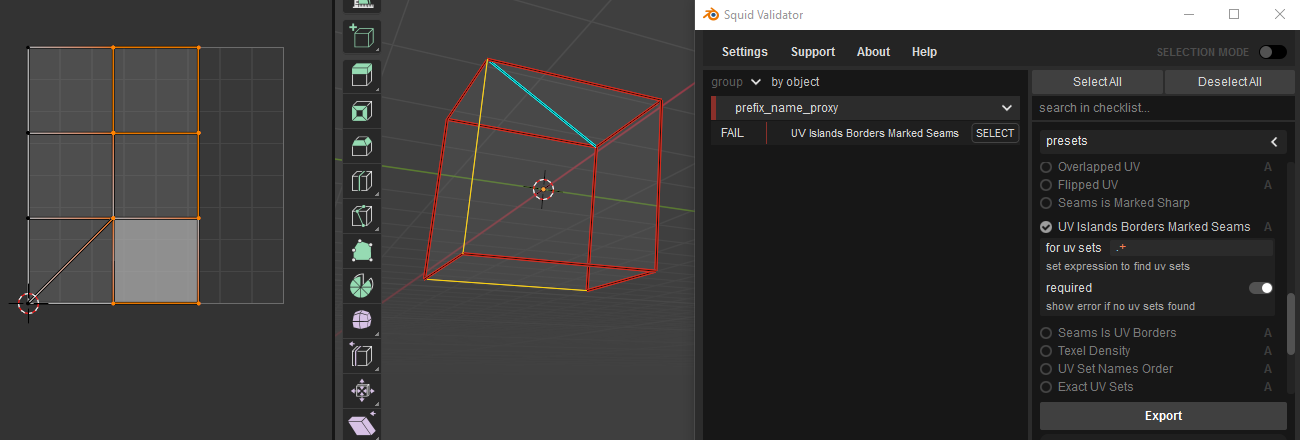This screenshot has height=440, width=1300.
Task: Minimize the Squid Validator window
Action: 1189,15
